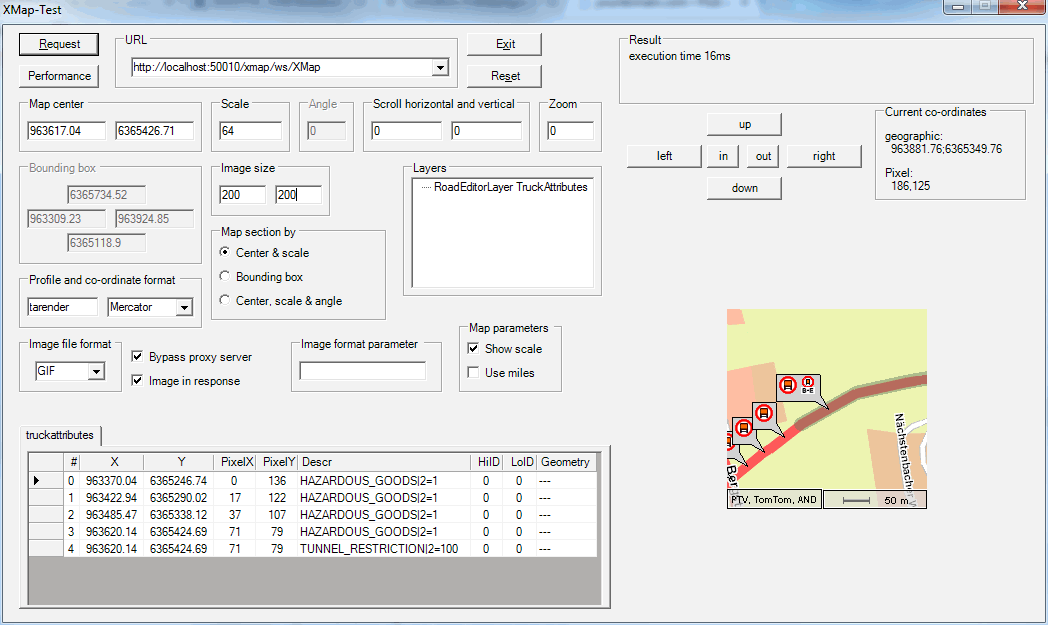Toggle the Bypass proxy server checkbox

click(x=140, y=357)
